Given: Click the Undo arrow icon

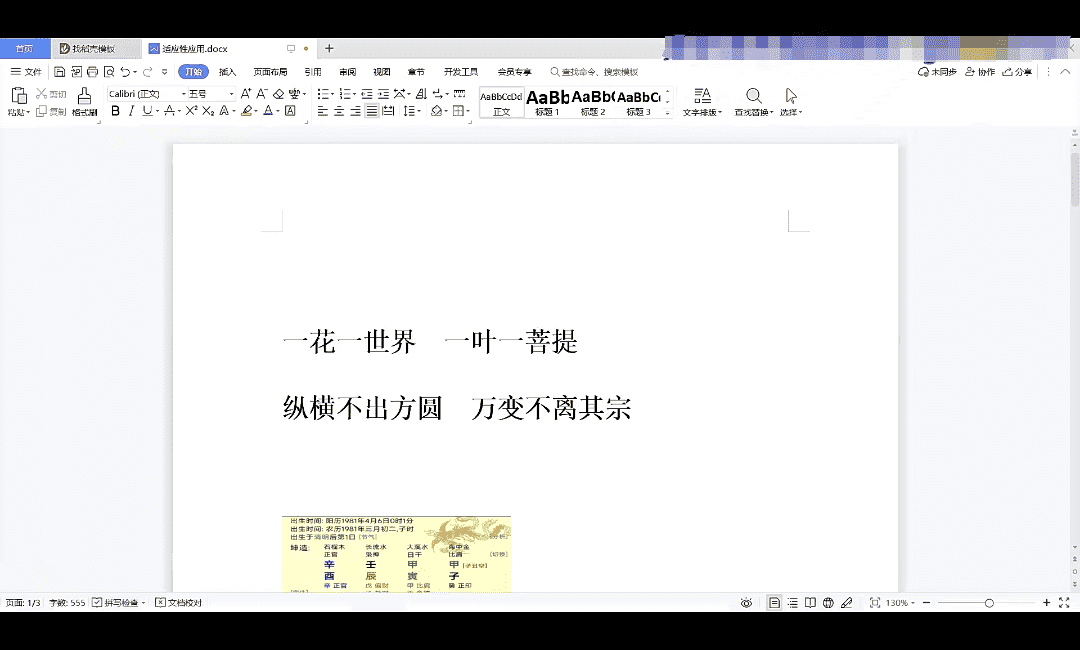Looking at the screenshot, I should coord(125,72).
